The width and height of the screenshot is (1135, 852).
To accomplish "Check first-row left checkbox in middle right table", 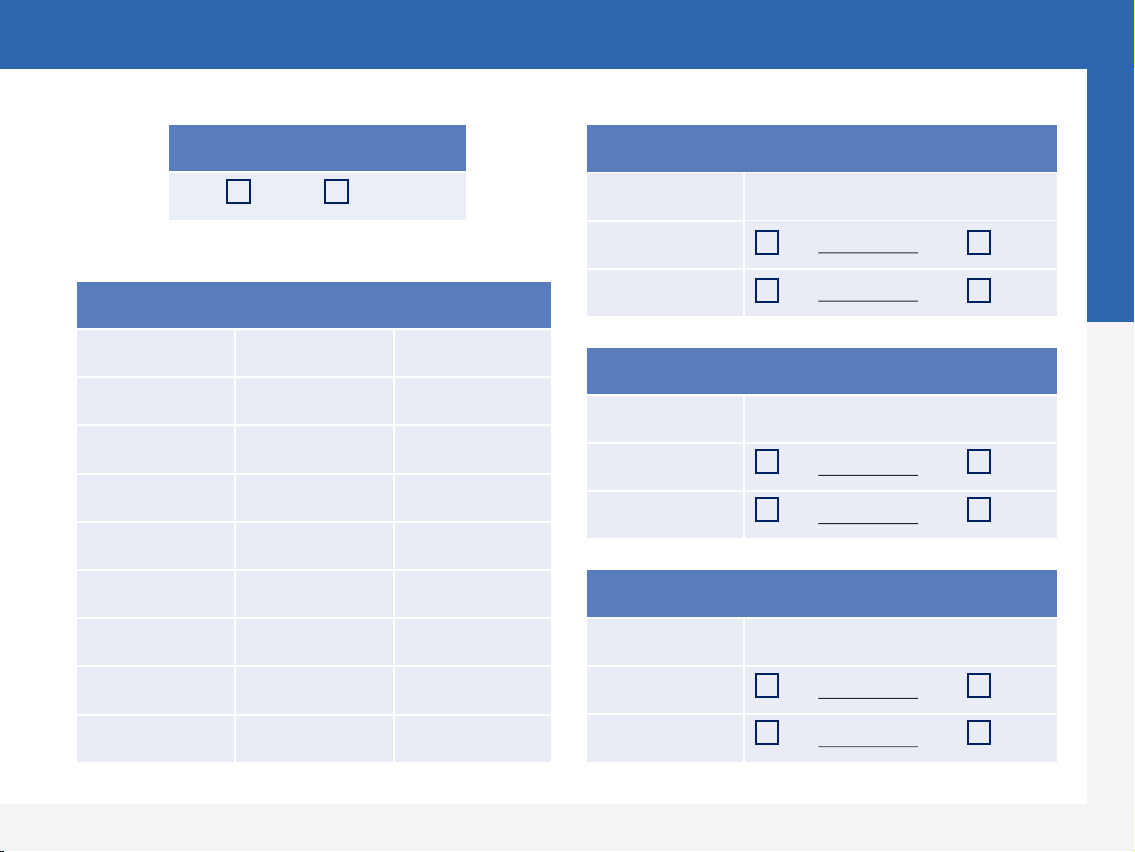I will 767,461.
